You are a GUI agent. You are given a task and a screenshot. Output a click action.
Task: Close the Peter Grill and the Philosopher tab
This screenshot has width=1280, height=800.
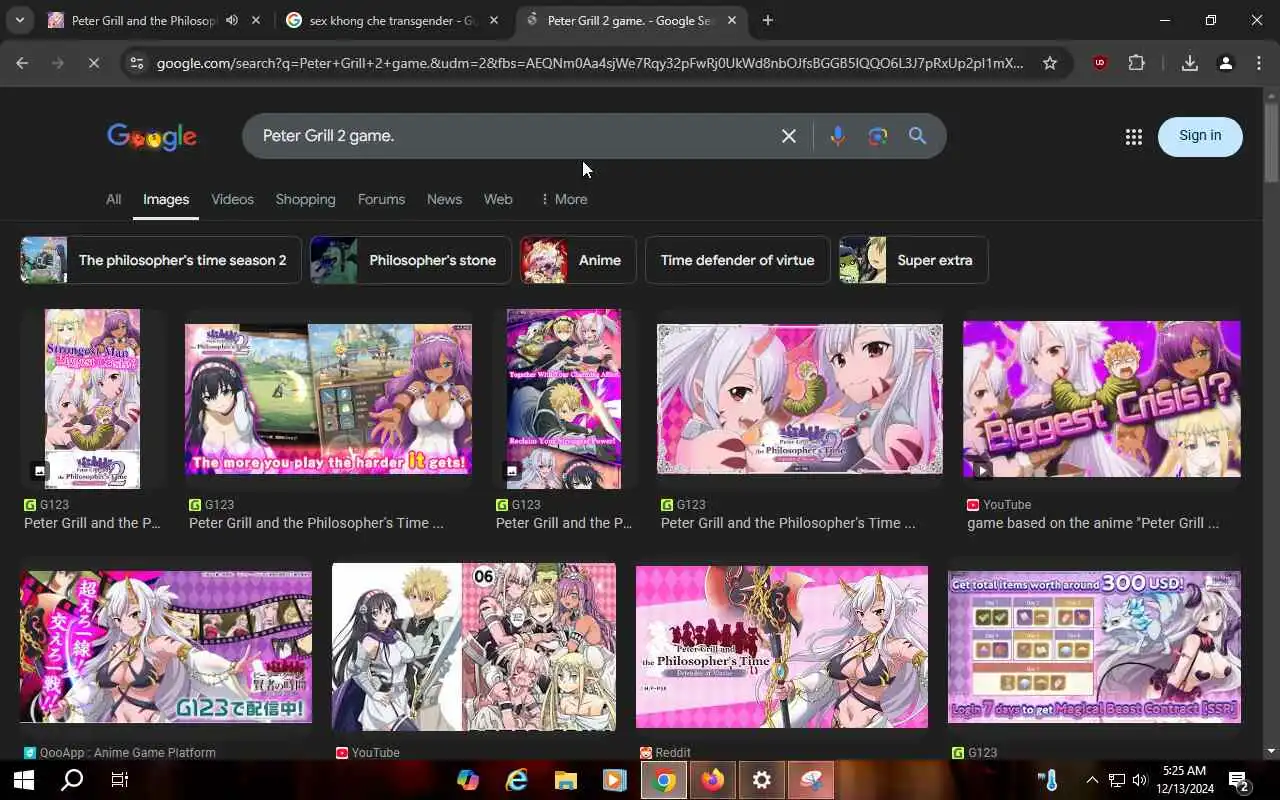tap(257, 20)
